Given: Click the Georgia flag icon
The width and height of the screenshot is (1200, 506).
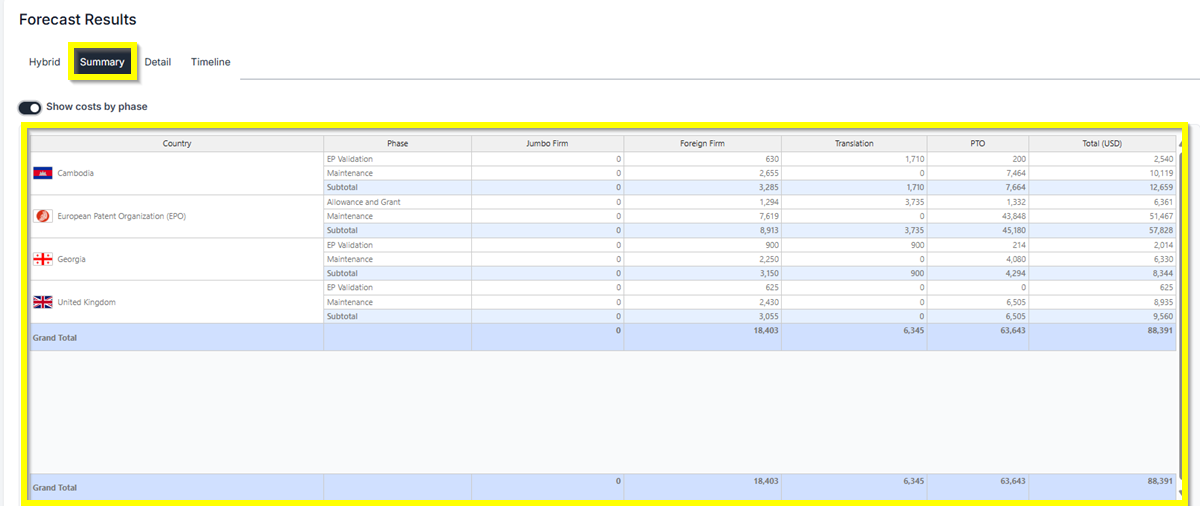Looking at the screenshot, I should click(x=43, y=259).
